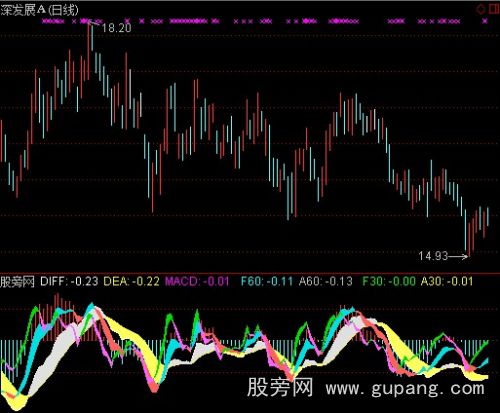Select the F60: -0.11 indicator value
Screen dimensions: 500x413
pos(267,282)
